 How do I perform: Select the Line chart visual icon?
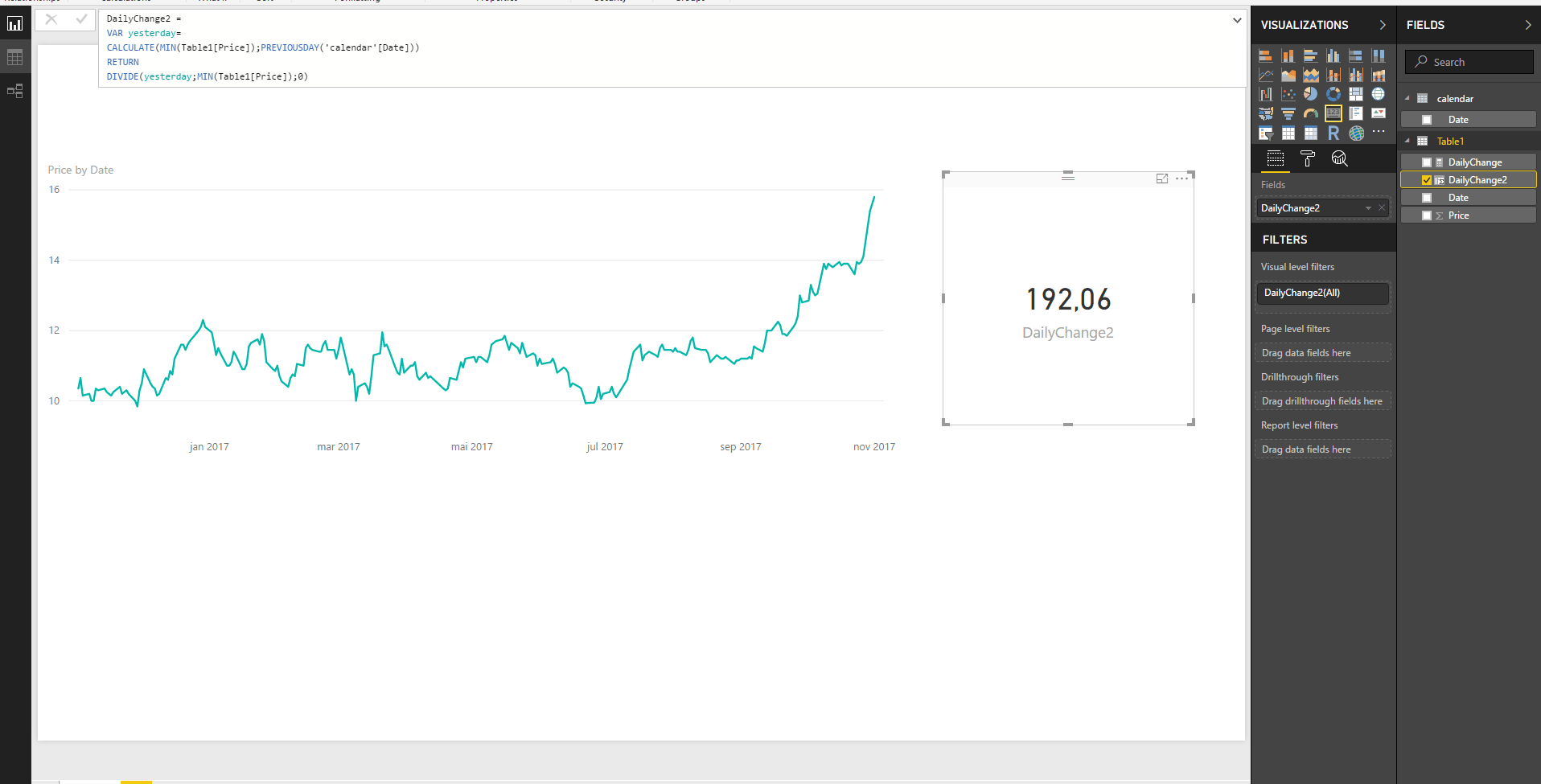1266,74
